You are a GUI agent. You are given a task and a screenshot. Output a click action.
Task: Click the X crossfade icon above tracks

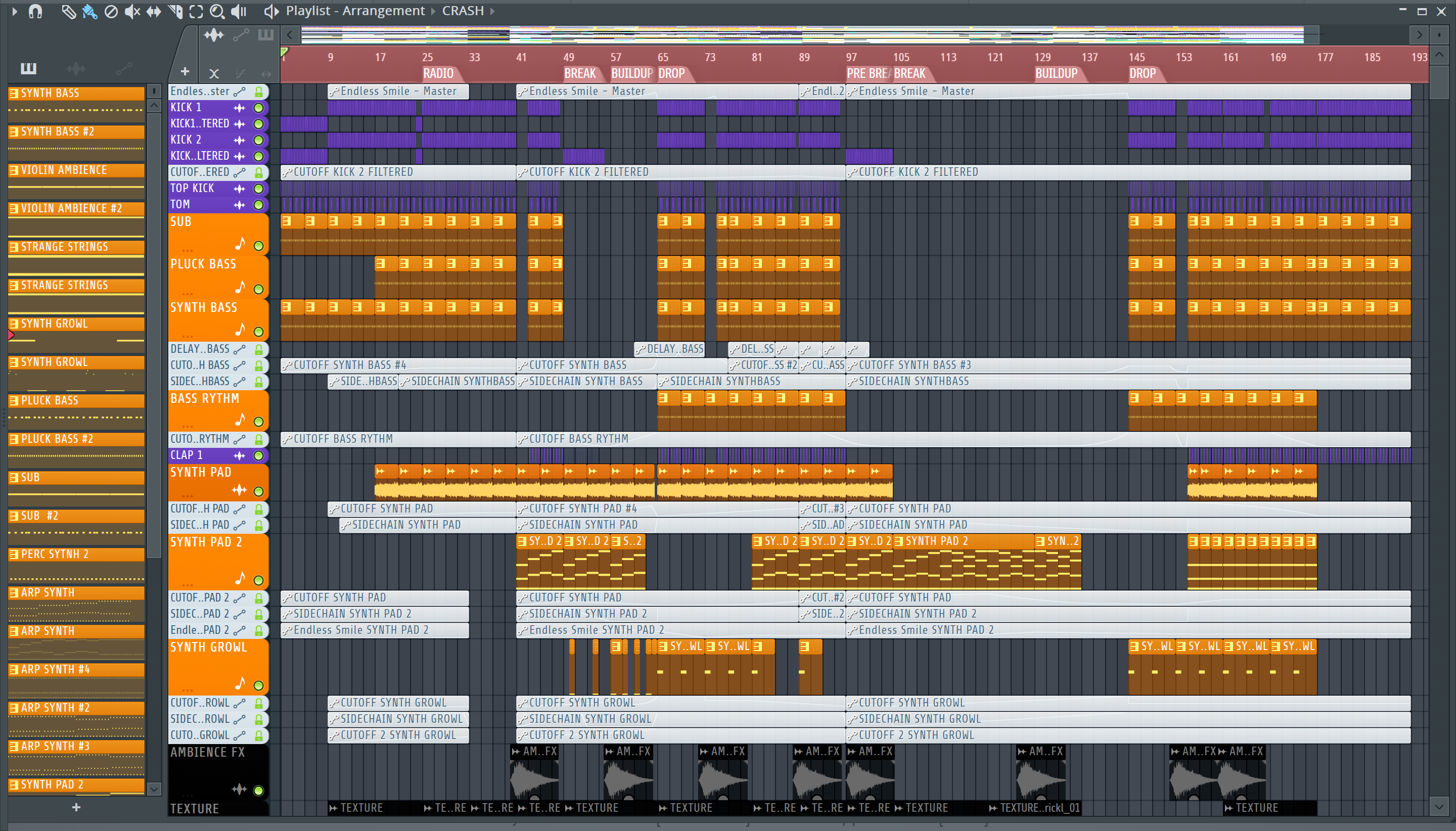click(x=214, y=73)
